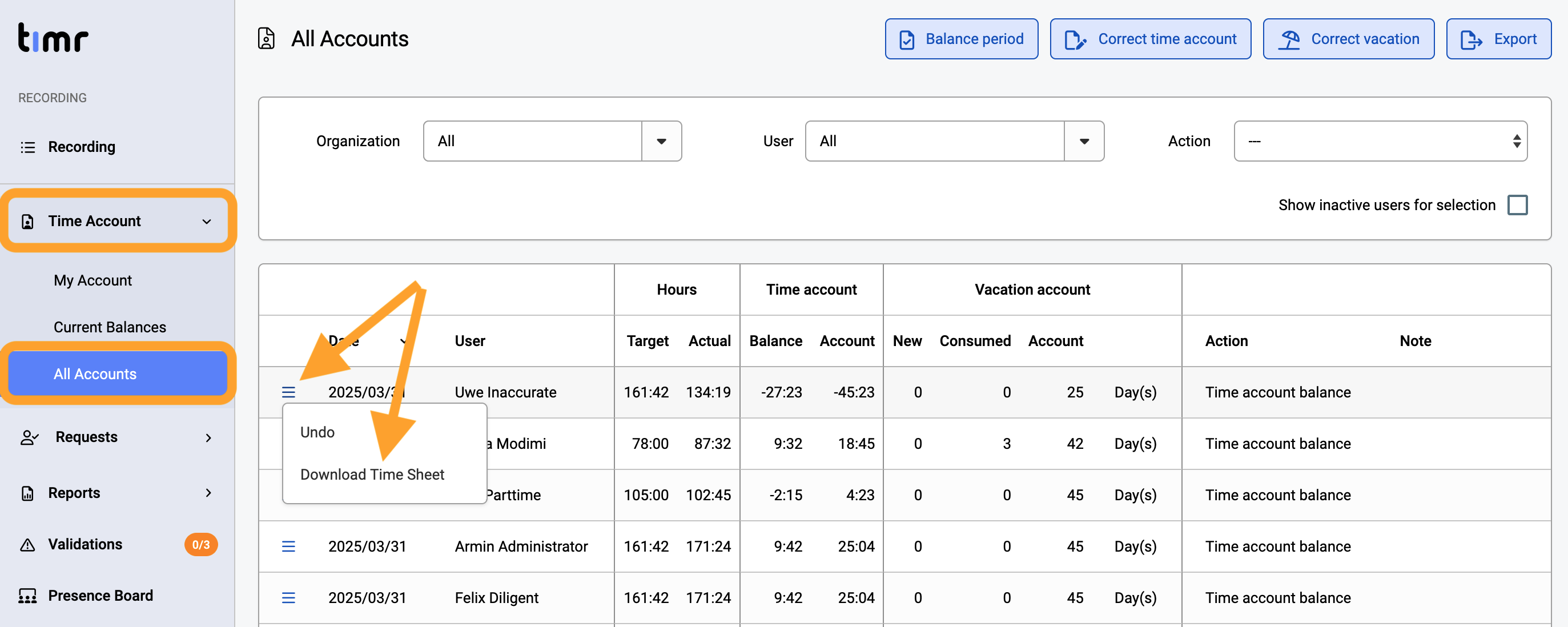Click the Correct vacation button
This screenshot has height=627, width=1568.
pos(1348,39)
